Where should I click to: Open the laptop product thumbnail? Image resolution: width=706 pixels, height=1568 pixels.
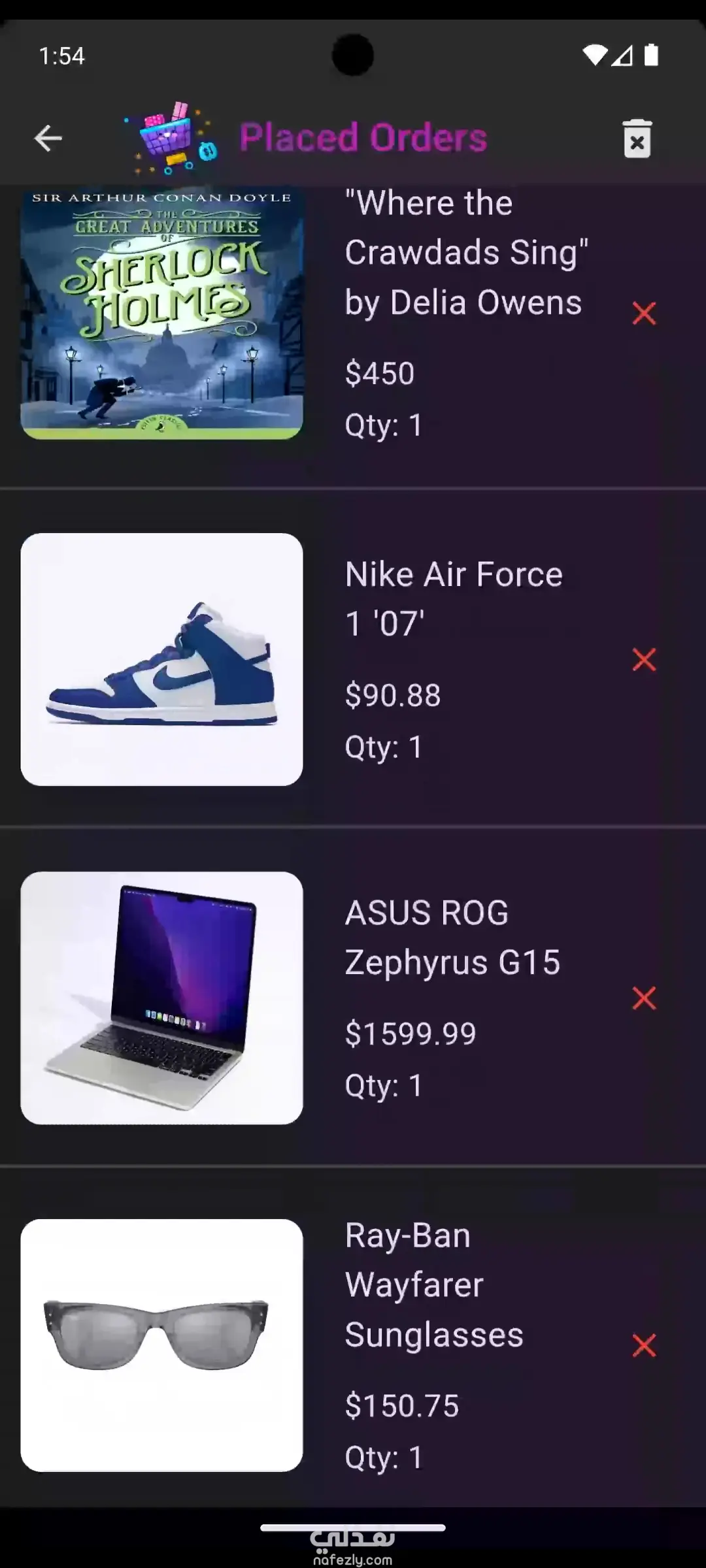(x=161, y=998)
